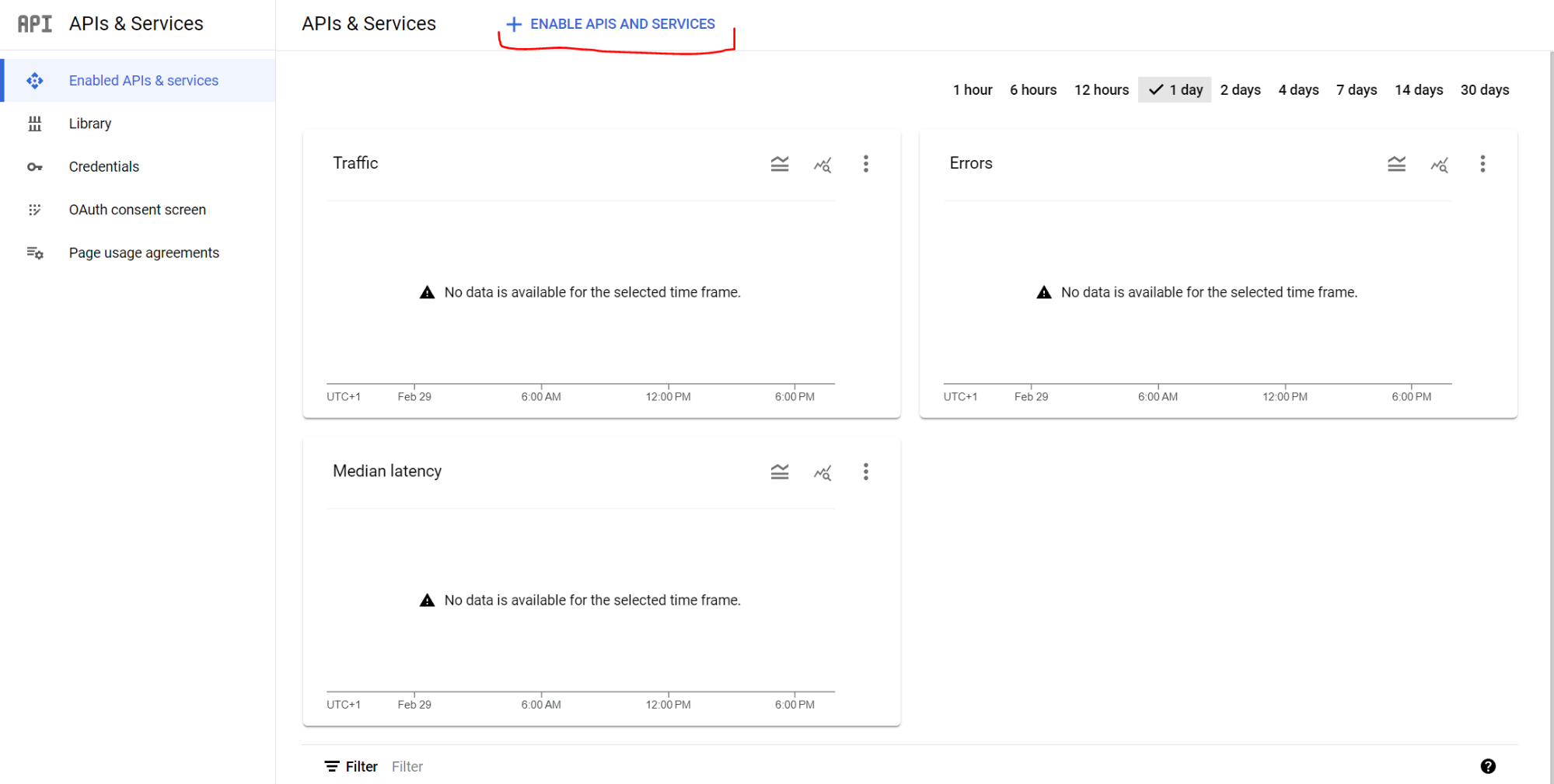This screenshot has width=1554, height=784.
Task: Open Page usage agreements
Action: (x=144, y=253)
